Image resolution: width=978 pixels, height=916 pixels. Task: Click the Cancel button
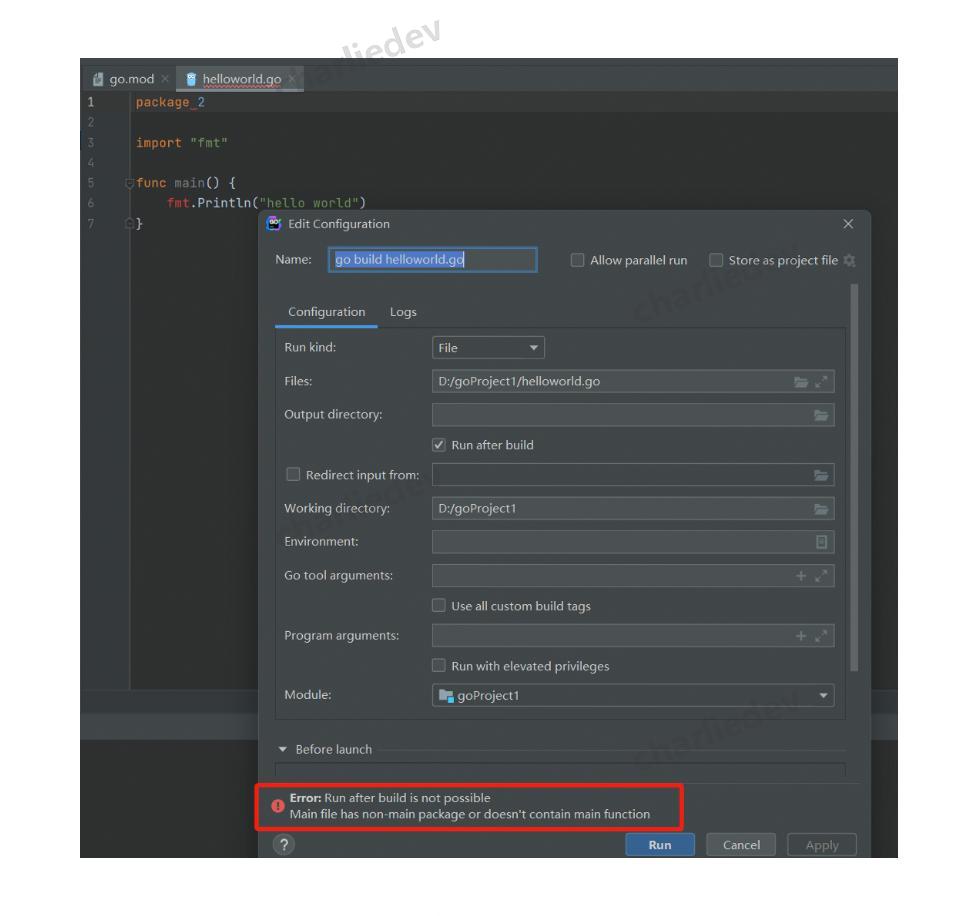[x=741, y=845]
